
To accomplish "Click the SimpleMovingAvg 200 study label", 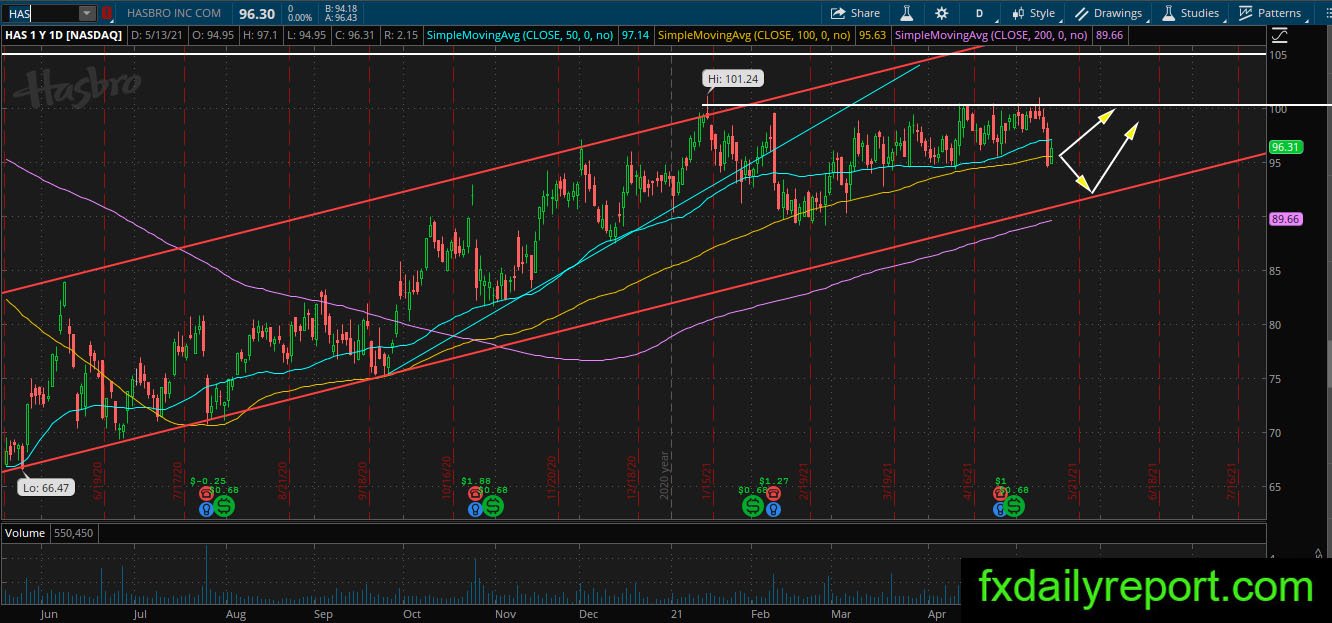I will tap(992, 35).
